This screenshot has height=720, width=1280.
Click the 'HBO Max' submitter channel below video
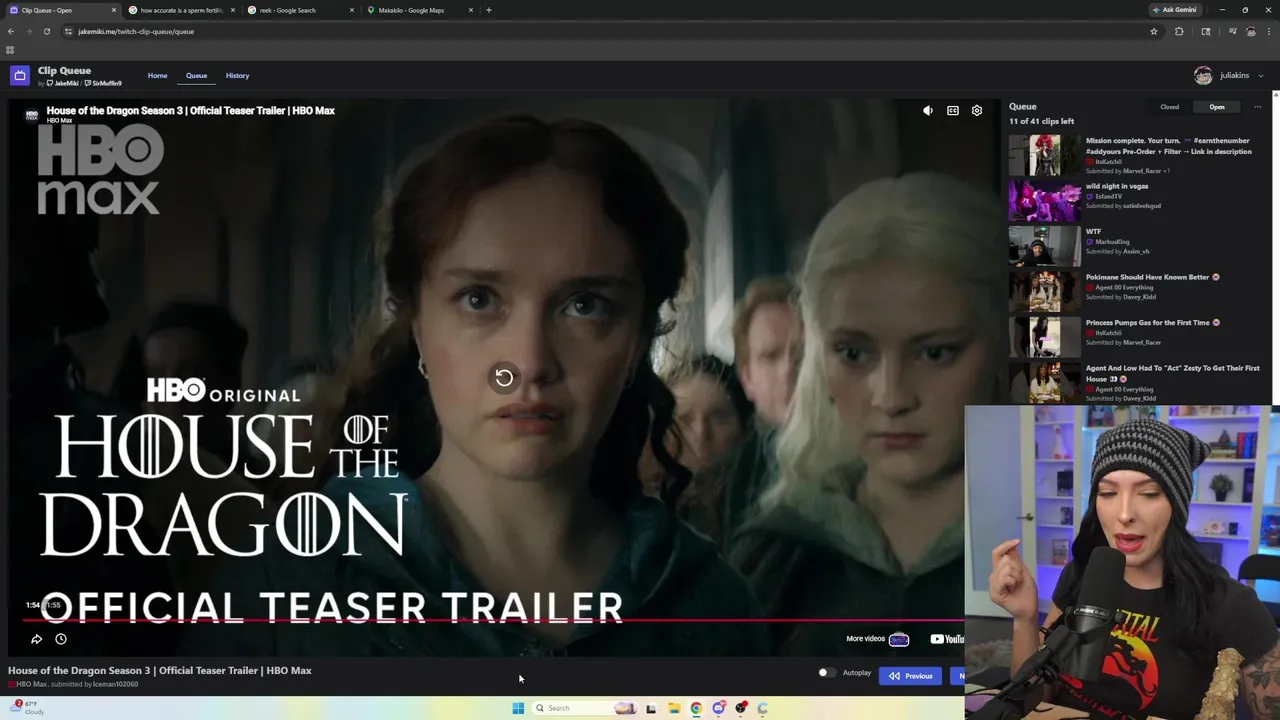(31, 684)
